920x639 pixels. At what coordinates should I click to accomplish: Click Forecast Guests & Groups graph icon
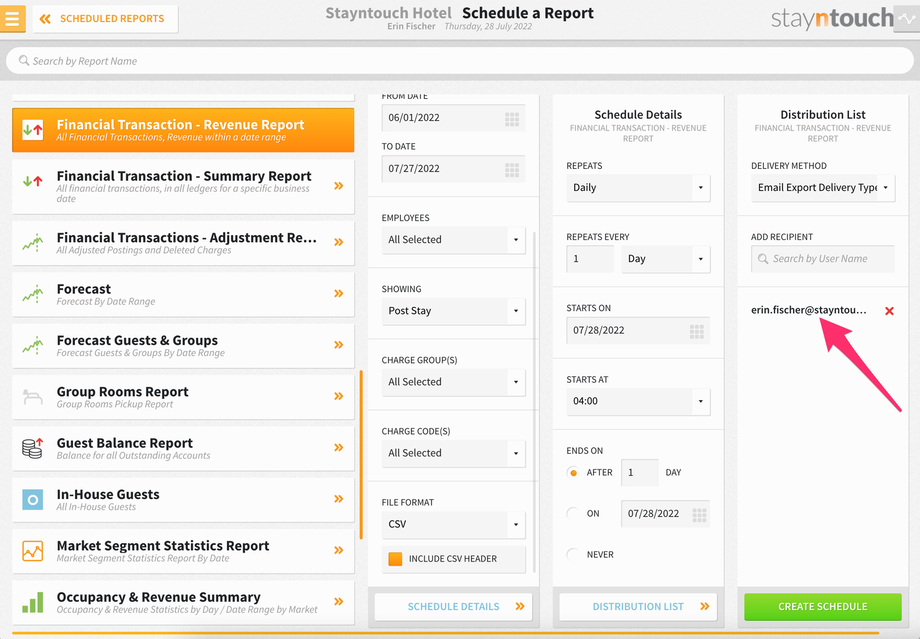(32, 345)
